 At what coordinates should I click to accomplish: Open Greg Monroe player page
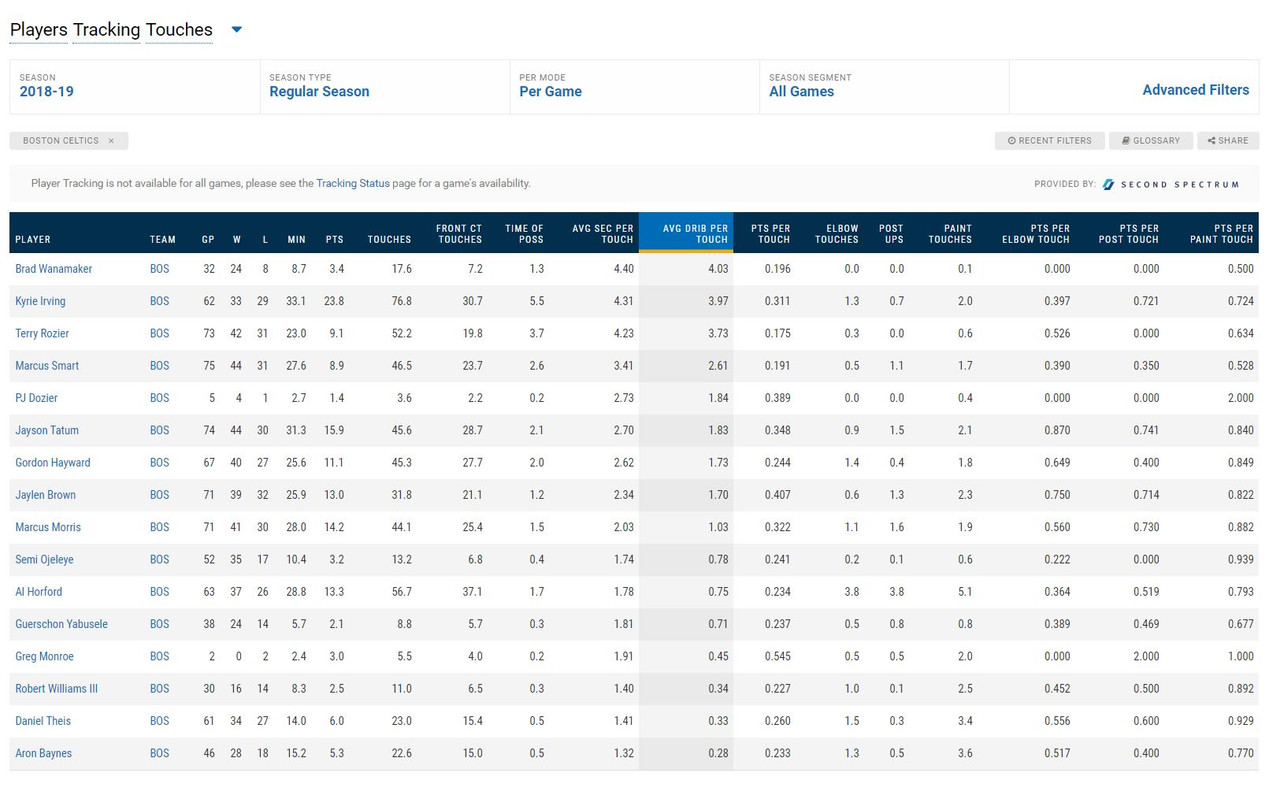pos(44,657)
